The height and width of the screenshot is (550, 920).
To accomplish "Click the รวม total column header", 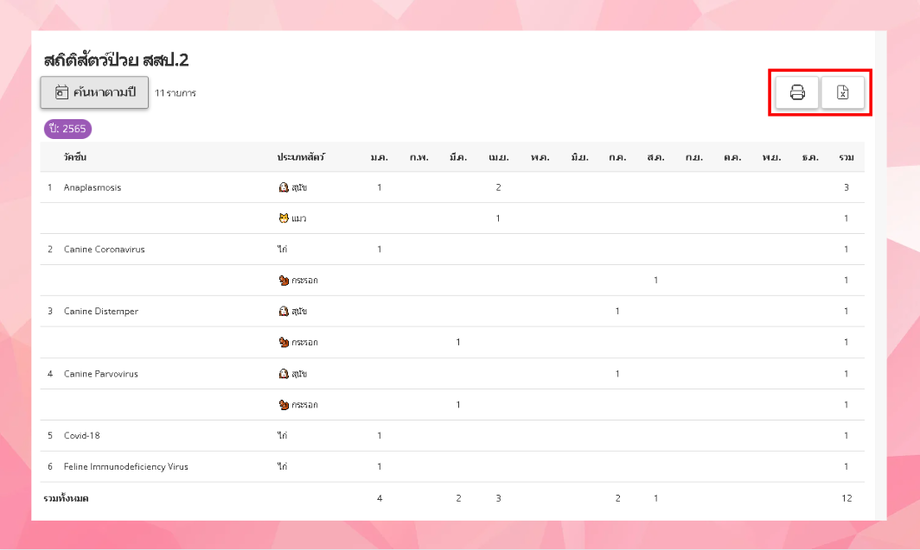I will pos(846,157).
